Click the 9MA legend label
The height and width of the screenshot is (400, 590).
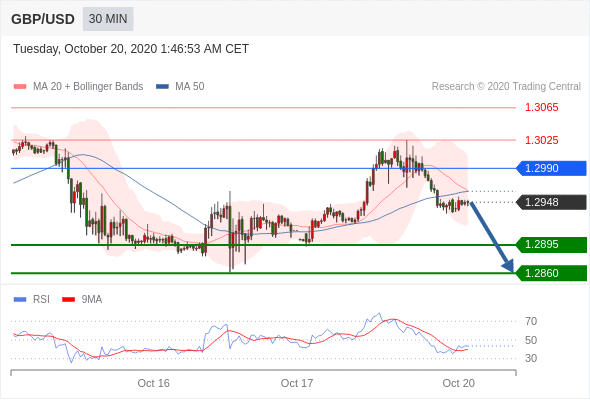[92, 300]
